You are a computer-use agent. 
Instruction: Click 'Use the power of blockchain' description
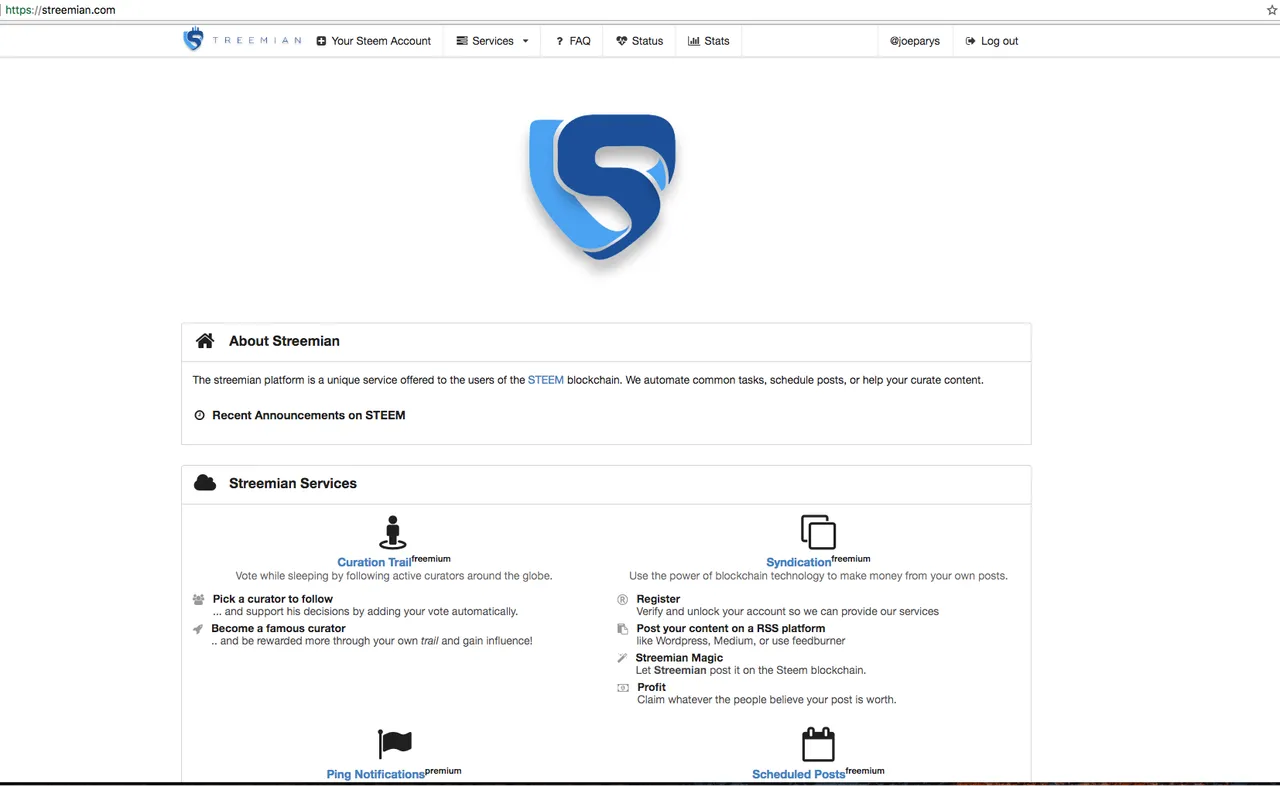818,576
